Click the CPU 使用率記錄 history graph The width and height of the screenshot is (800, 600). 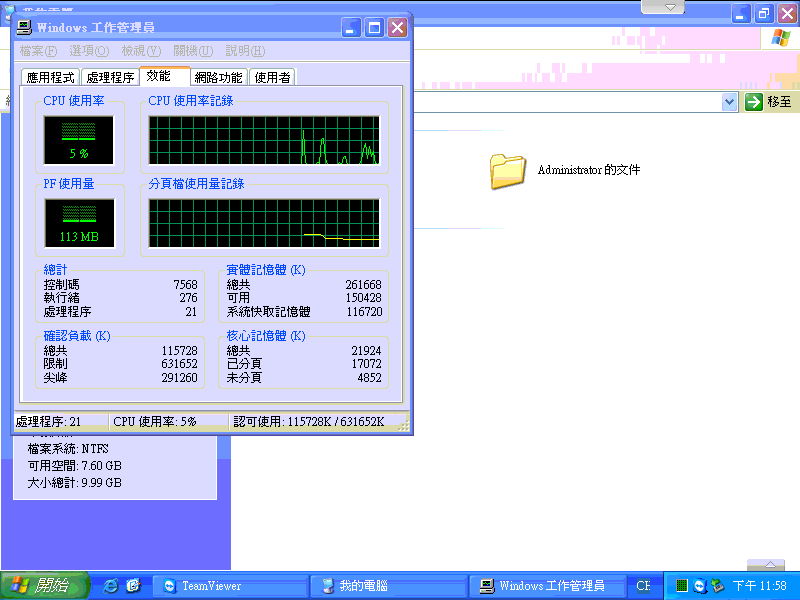(264, 140)
